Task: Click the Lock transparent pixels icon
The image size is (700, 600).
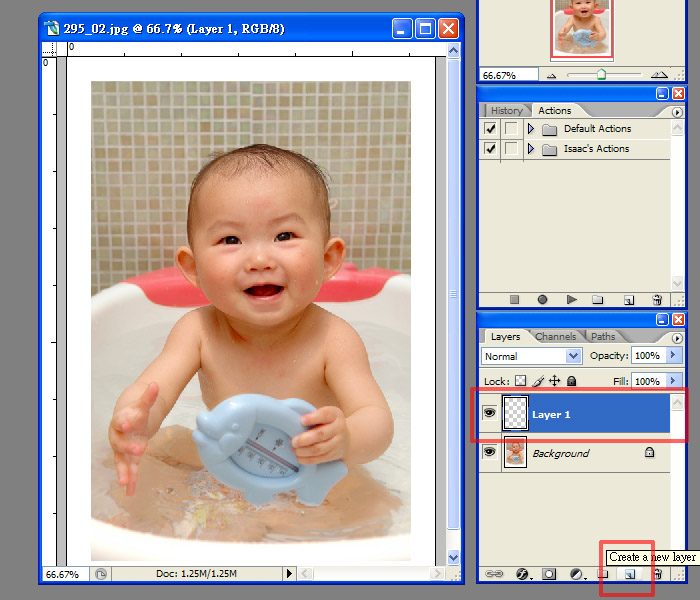Action: pyautogui.click(x=520, y=381)
